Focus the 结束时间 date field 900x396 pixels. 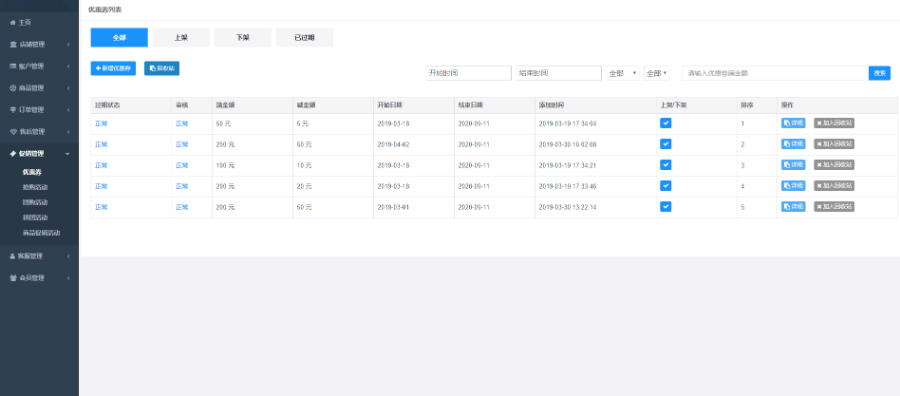coord(559,73)
